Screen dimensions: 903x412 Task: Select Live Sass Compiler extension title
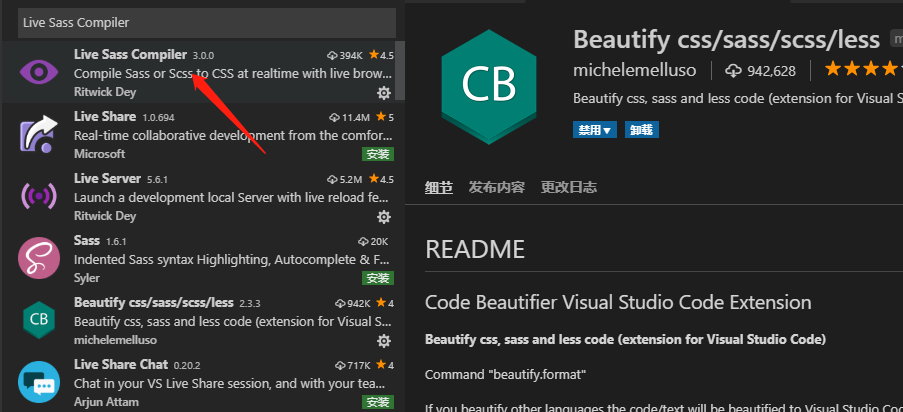point(130,55)
